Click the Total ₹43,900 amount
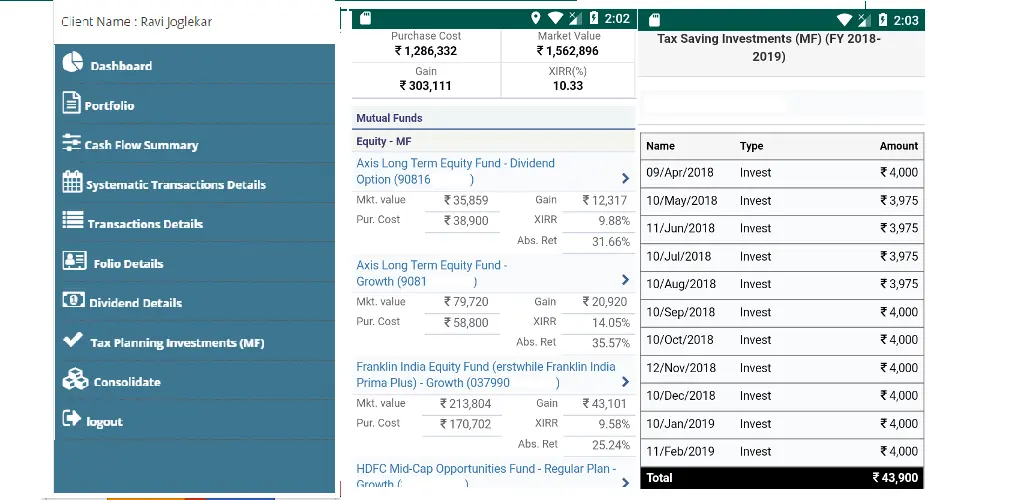 pos(895,478)
